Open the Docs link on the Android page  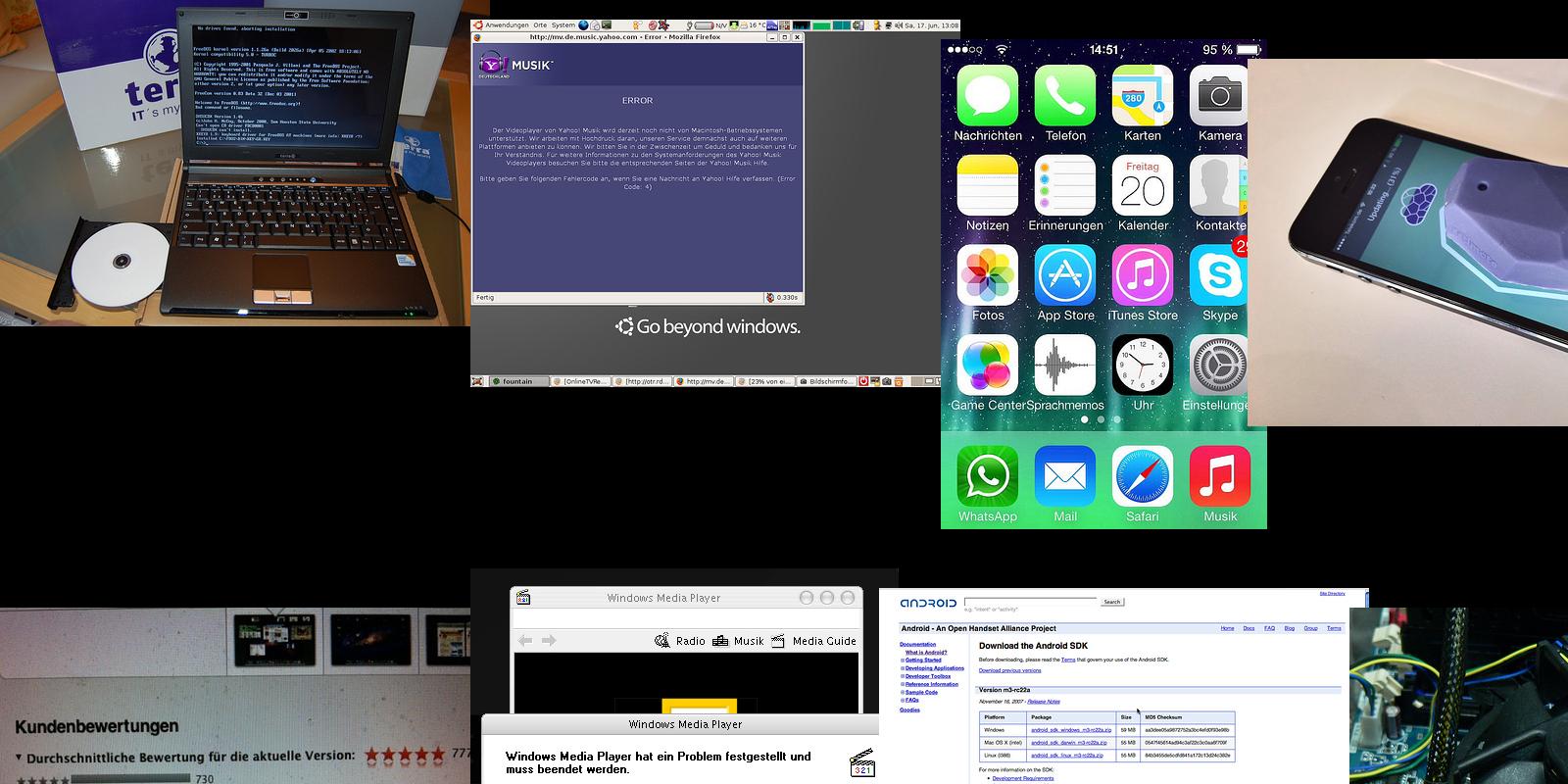click(1249, 628)
